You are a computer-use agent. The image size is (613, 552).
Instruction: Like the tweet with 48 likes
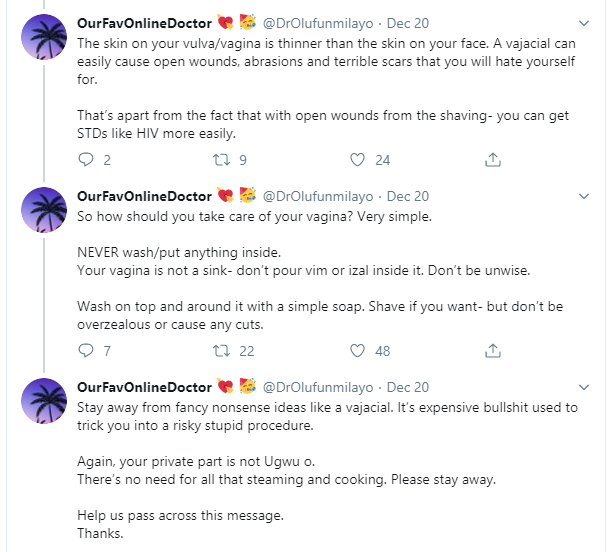click(357, 350)
